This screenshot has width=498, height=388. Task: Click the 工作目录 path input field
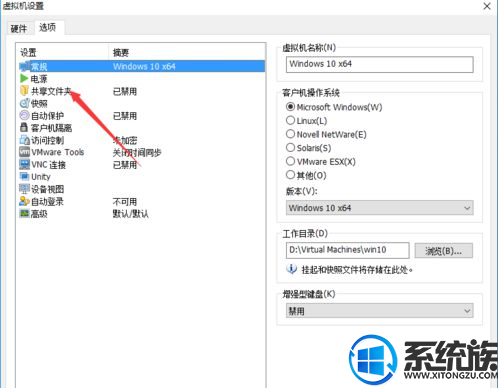(x=347, y=250)
